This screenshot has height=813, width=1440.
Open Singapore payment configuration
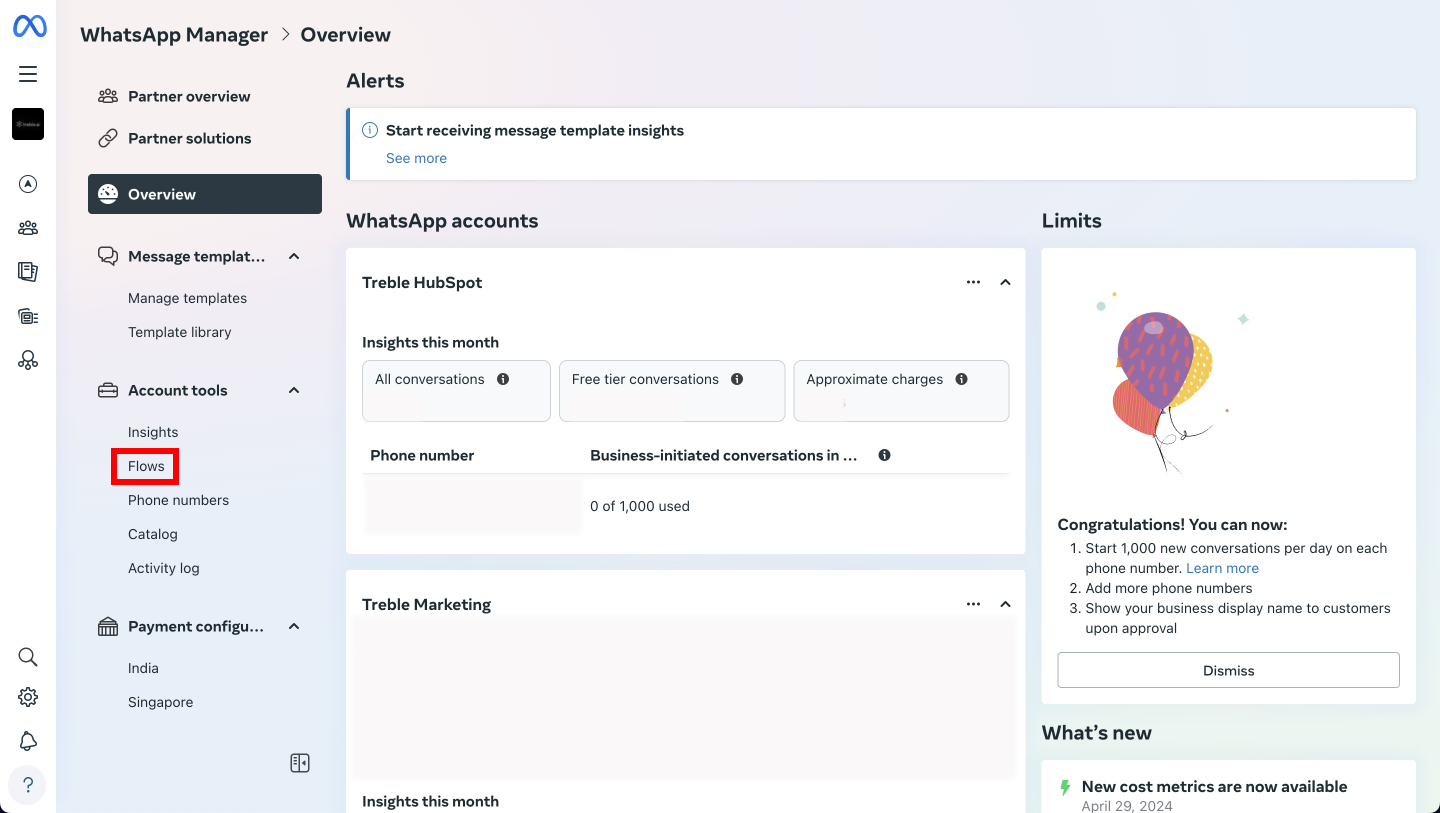(160, 702)
